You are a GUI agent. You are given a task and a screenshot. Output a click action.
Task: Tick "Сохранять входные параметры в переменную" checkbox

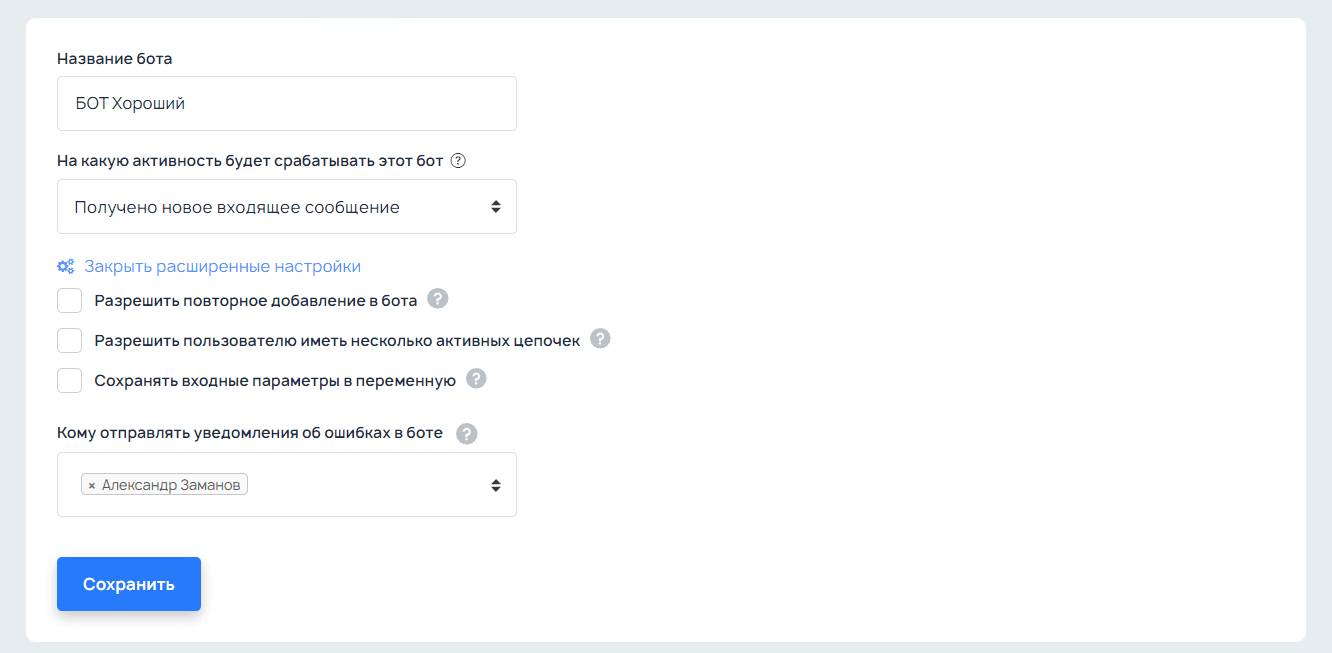point(70,380)
